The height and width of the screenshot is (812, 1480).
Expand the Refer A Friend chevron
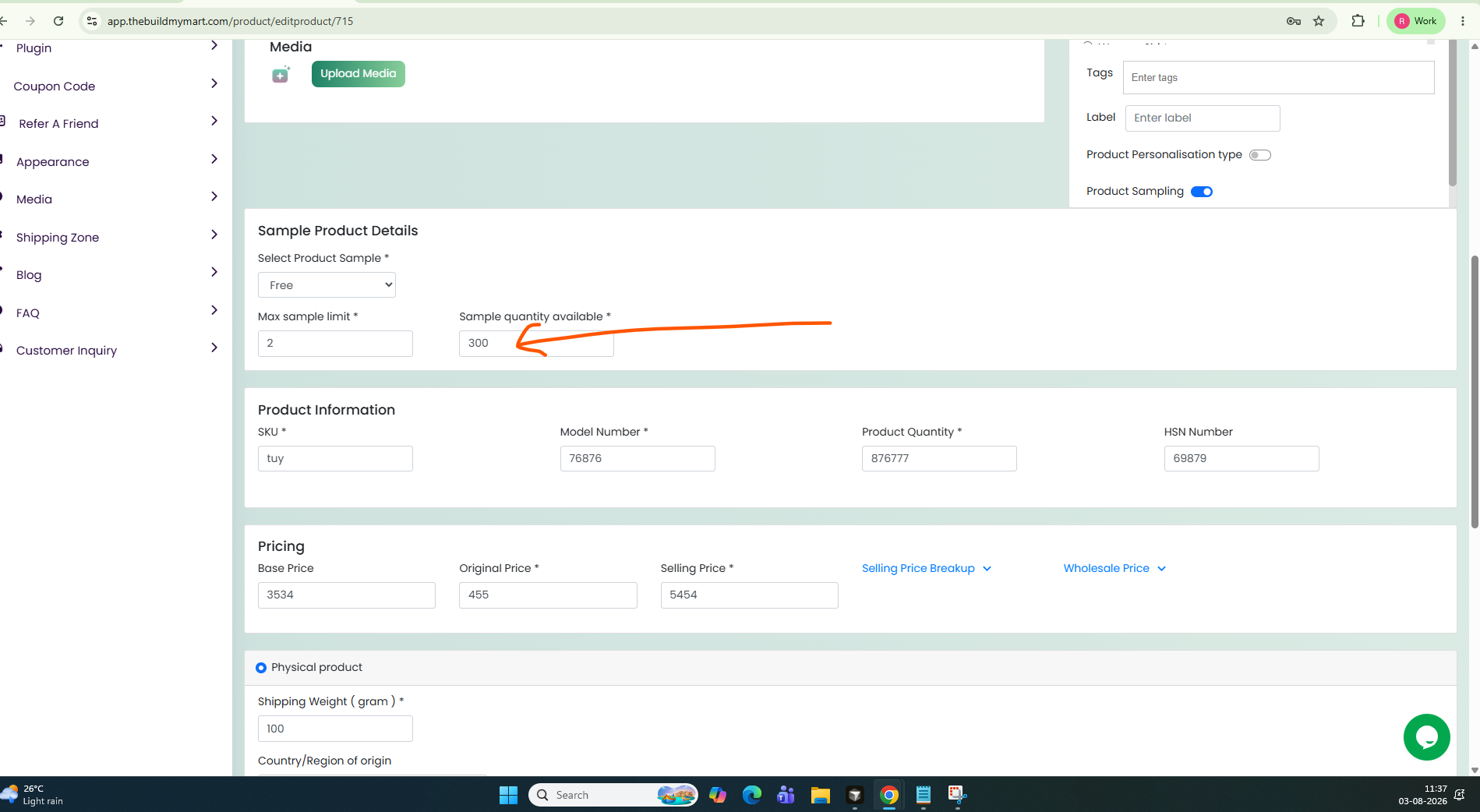pos(214,121)
